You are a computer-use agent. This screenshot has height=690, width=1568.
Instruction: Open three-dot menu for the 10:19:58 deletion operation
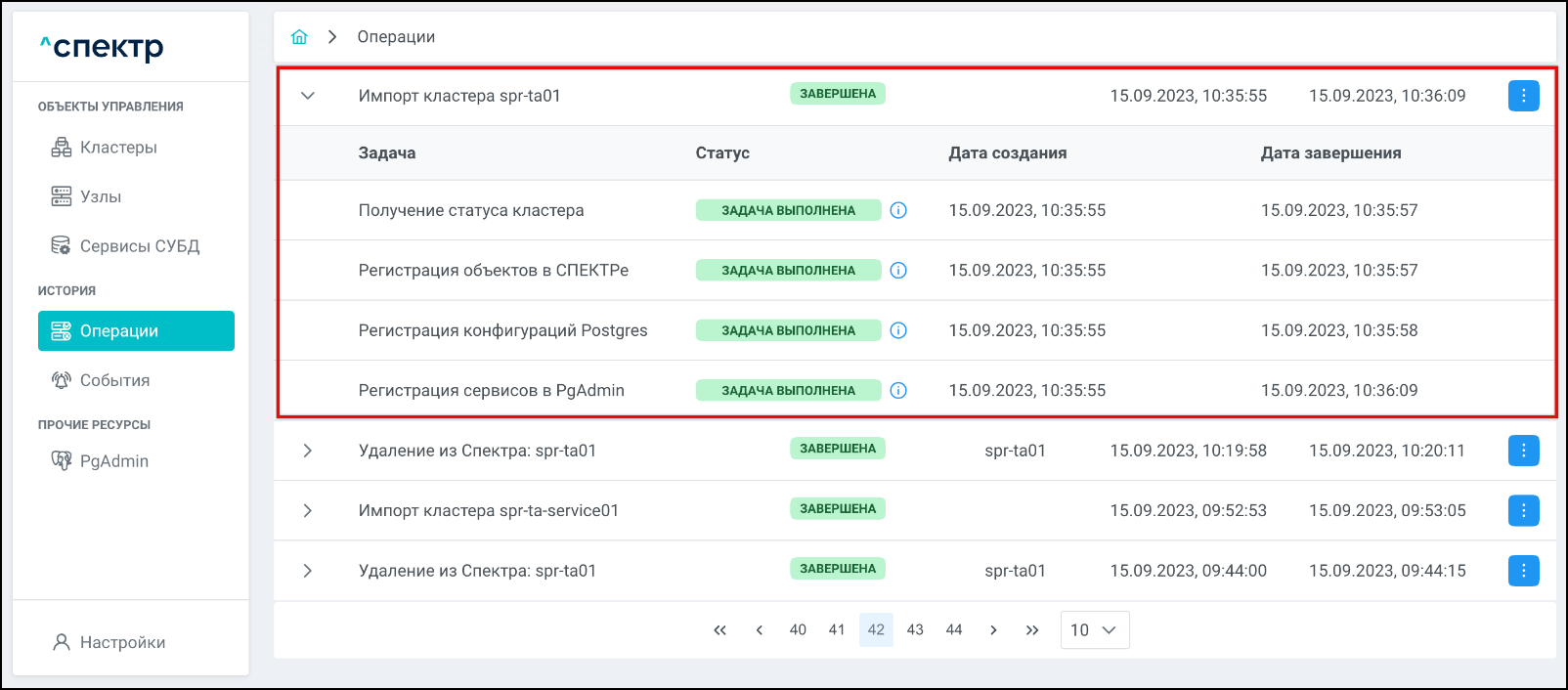click(x=1523, y=451)
